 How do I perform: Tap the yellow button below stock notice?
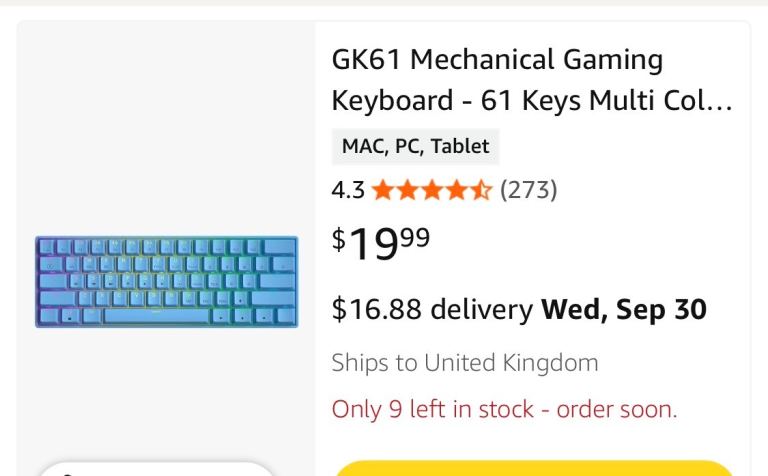(534, 469)
